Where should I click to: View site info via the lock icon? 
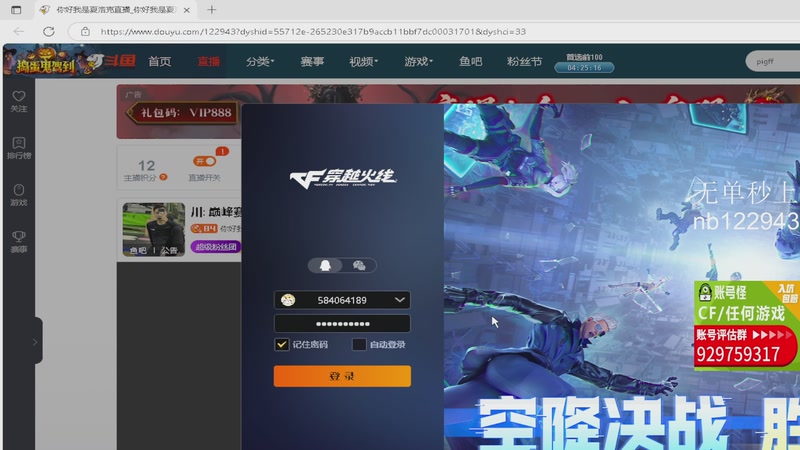tap(85, 32)
